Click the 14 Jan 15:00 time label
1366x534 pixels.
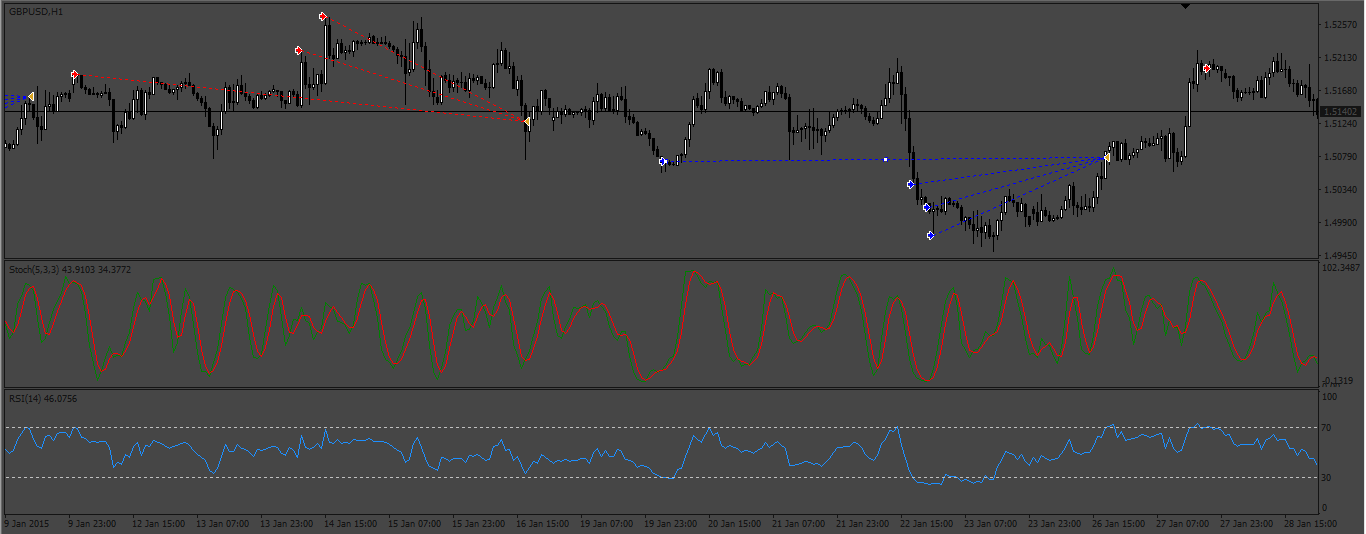tap(351, 523)
